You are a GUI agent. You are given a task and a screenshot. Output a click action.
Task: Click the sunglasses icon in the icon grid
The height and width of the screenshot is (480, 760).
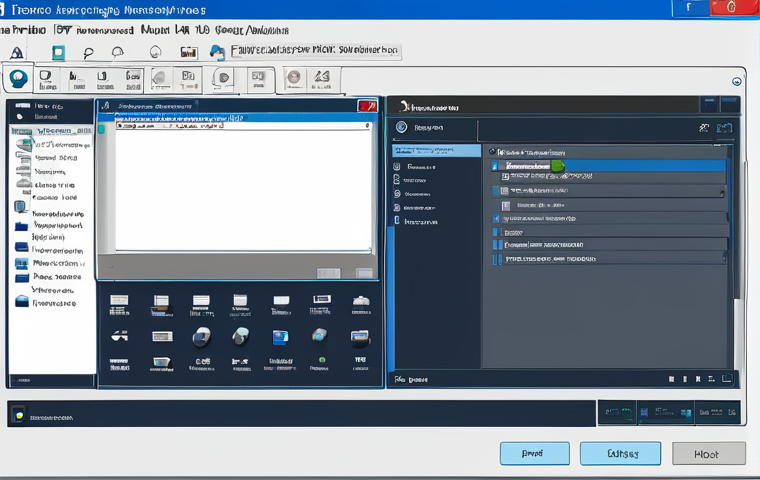[119, 336]
